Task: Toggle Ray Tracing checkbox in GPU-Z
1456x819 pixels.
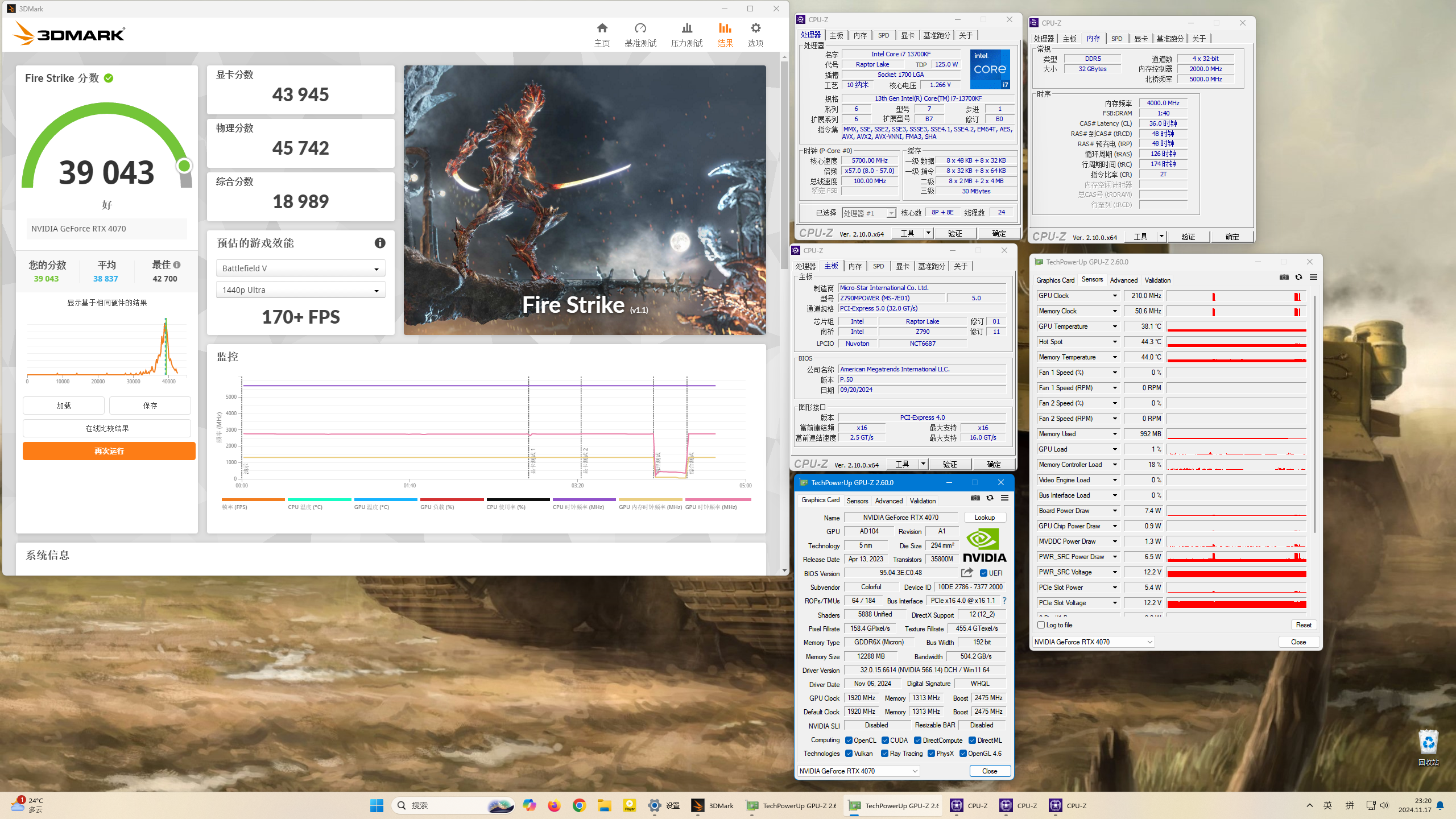Action: tap(884, 753)
